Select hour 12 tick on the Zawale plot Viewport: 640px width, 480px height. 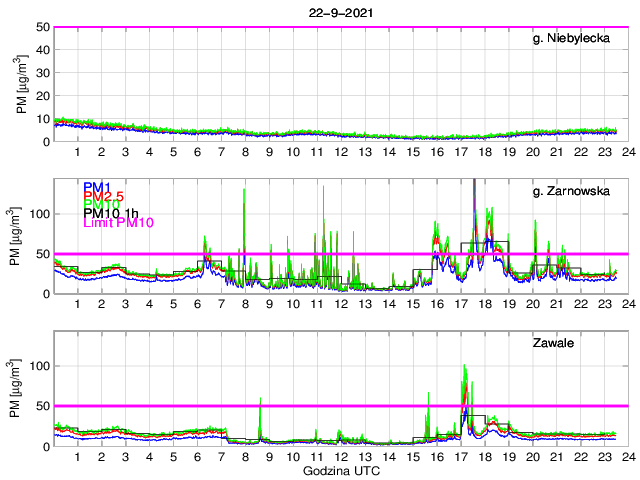[340, 457]
